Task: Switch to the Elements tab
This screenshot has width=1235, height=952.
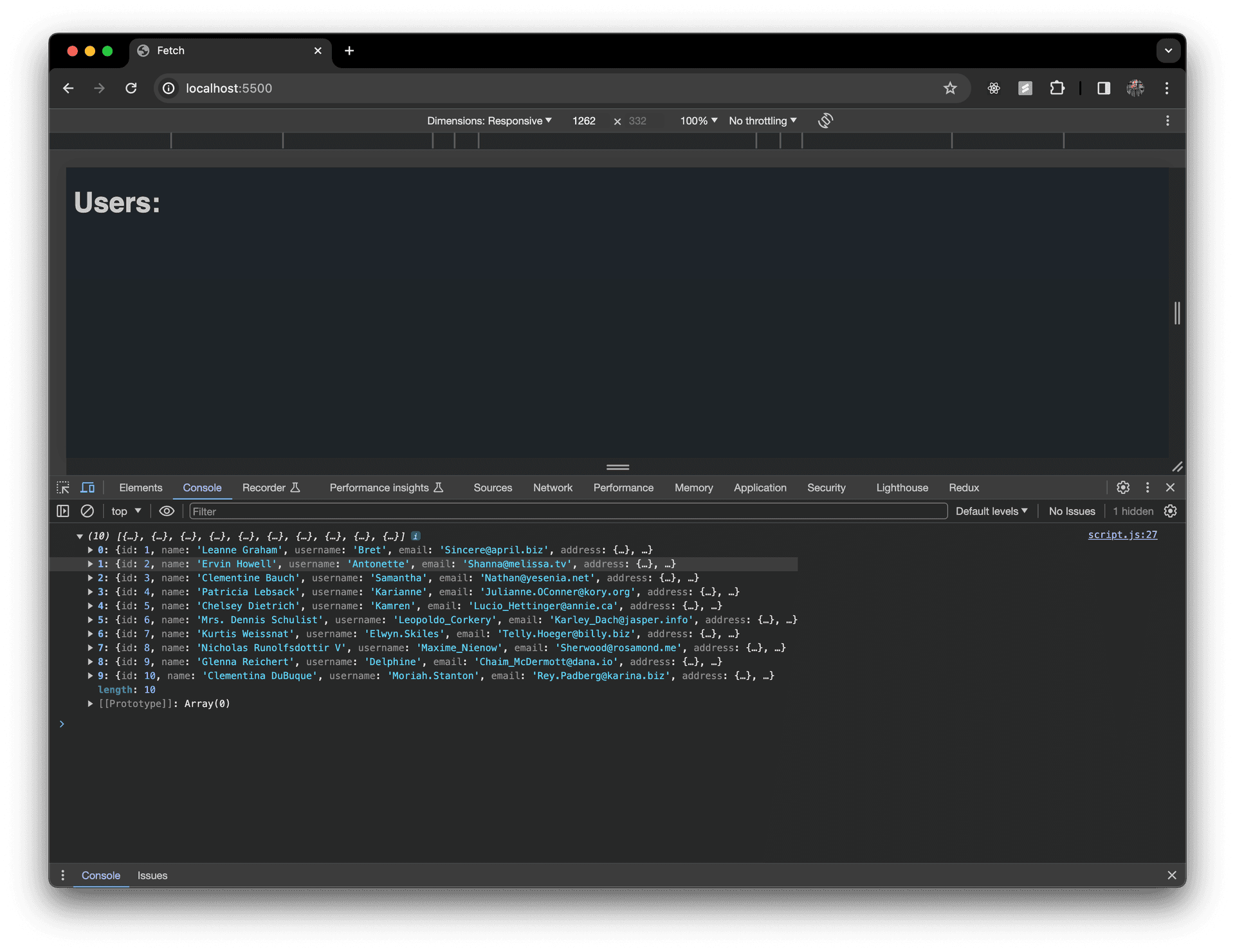Action: 140,488
